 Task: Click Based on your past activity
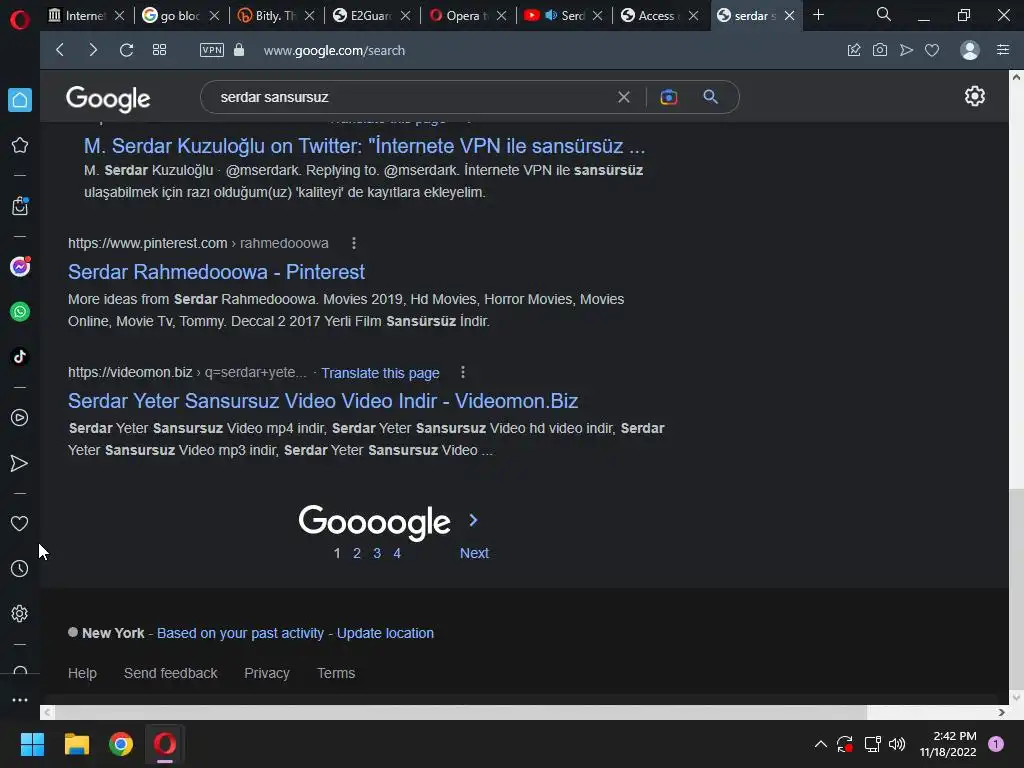pyautogui.click(x=240, y=633)
